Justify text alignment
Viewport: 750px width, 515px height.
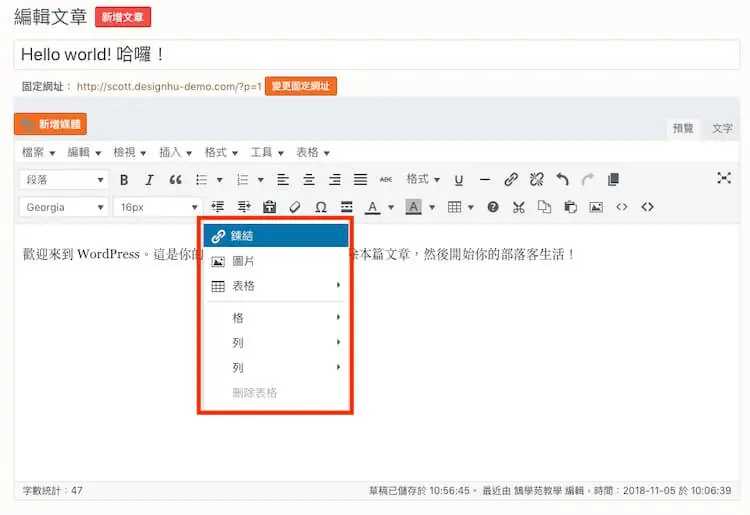[360, 180]
